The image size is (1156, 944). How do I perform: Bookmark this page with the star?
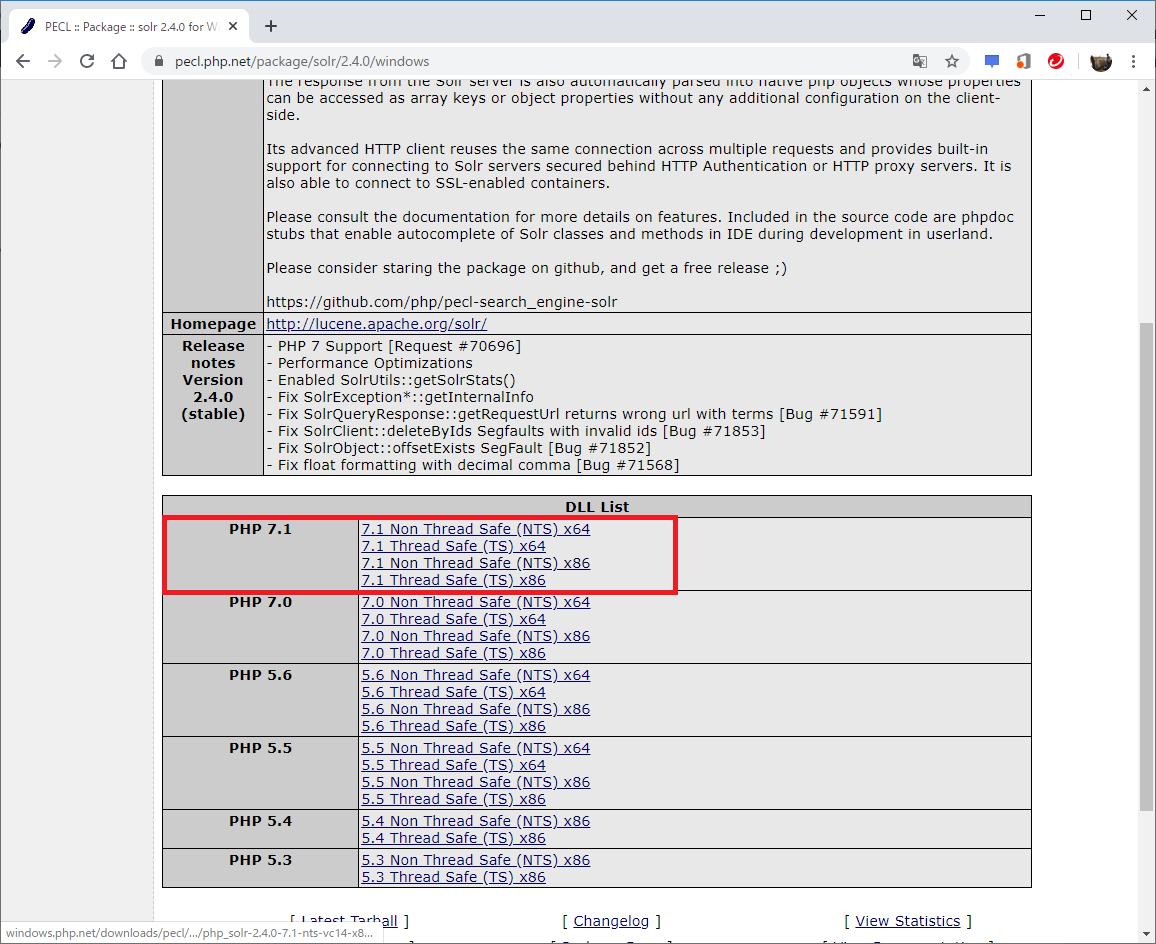point(952,61)
